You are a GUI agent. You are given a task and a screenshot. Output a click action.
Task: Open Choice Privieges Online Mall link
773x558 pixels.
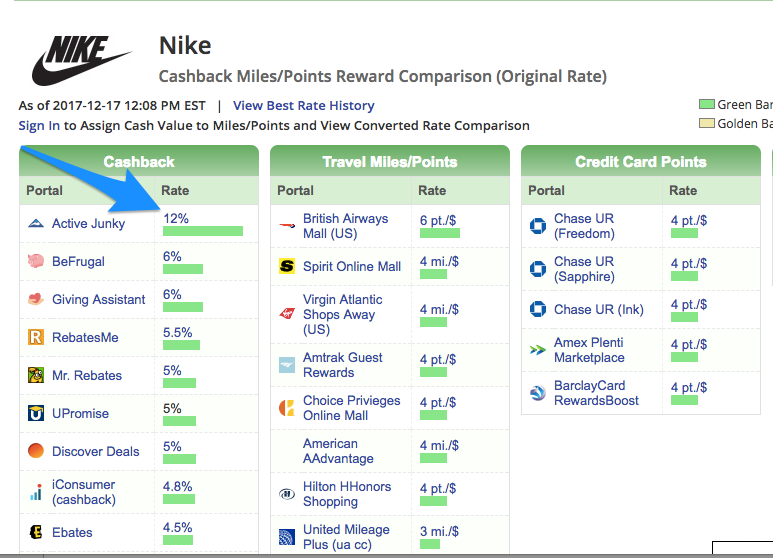pos(351,408)
